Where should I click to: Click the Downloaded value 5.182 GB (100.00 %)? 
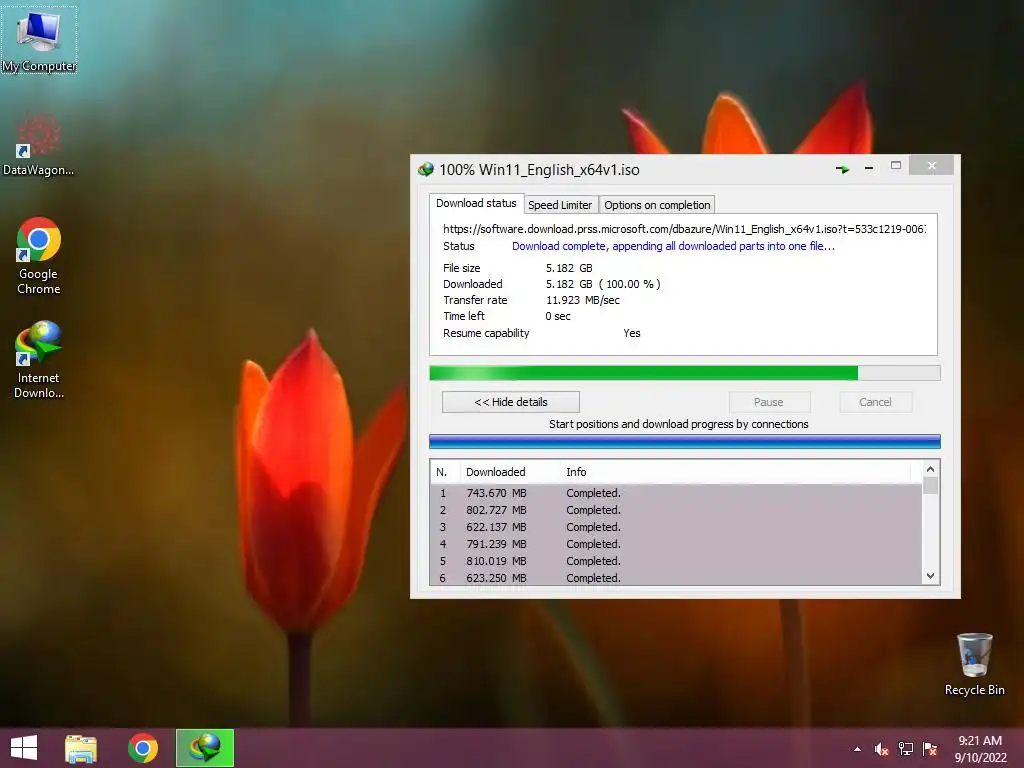pos(603,284)
